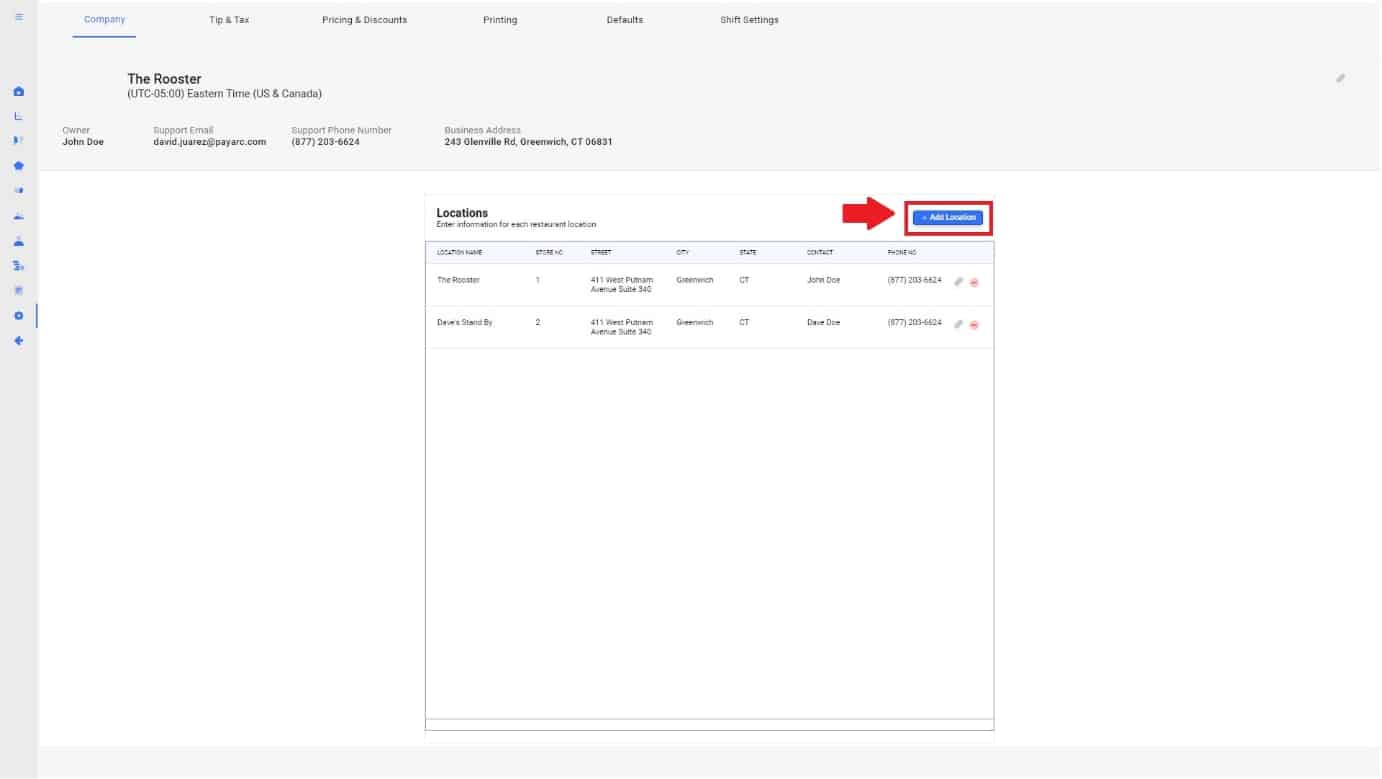
Task: Click the City column header
Action: pyautogui.click(x=683, y=252)
